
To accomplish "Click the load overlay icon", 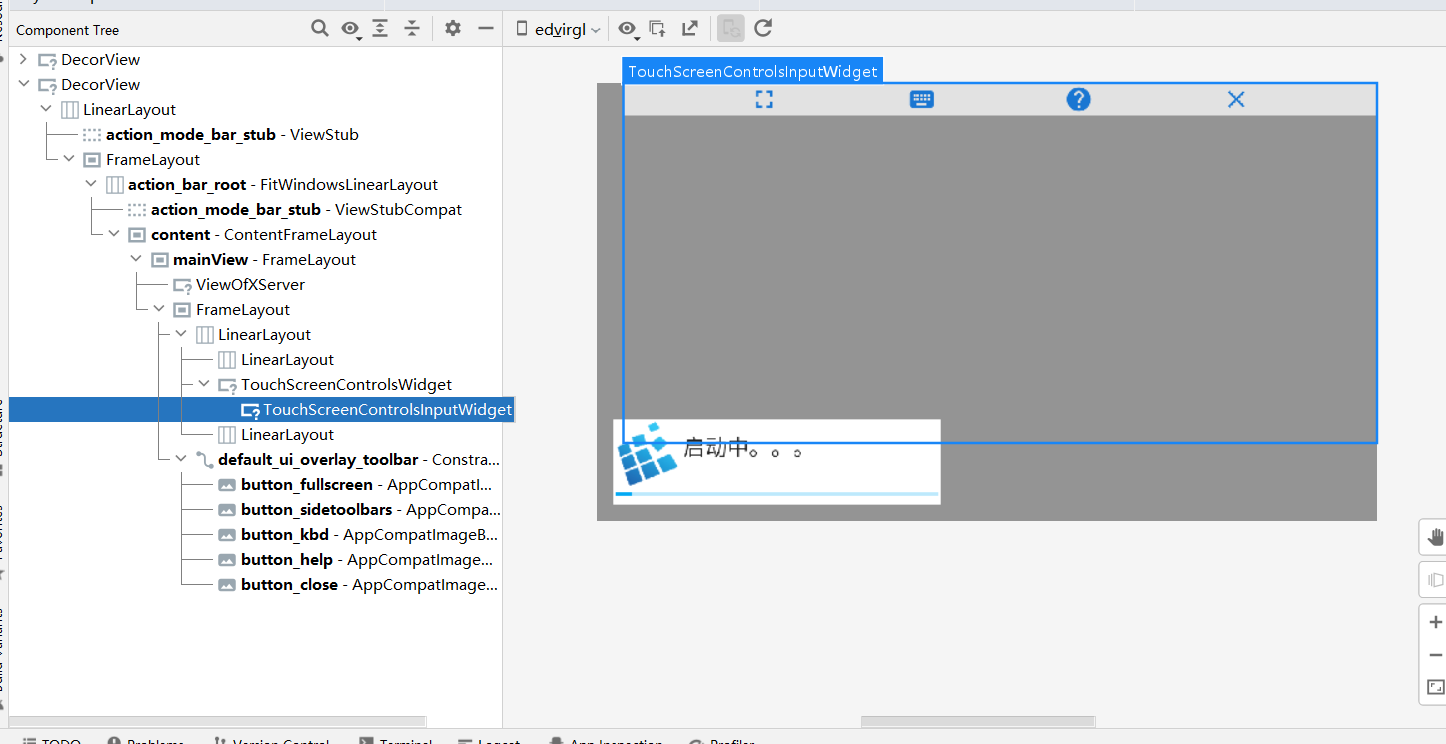I will (658, 29).
